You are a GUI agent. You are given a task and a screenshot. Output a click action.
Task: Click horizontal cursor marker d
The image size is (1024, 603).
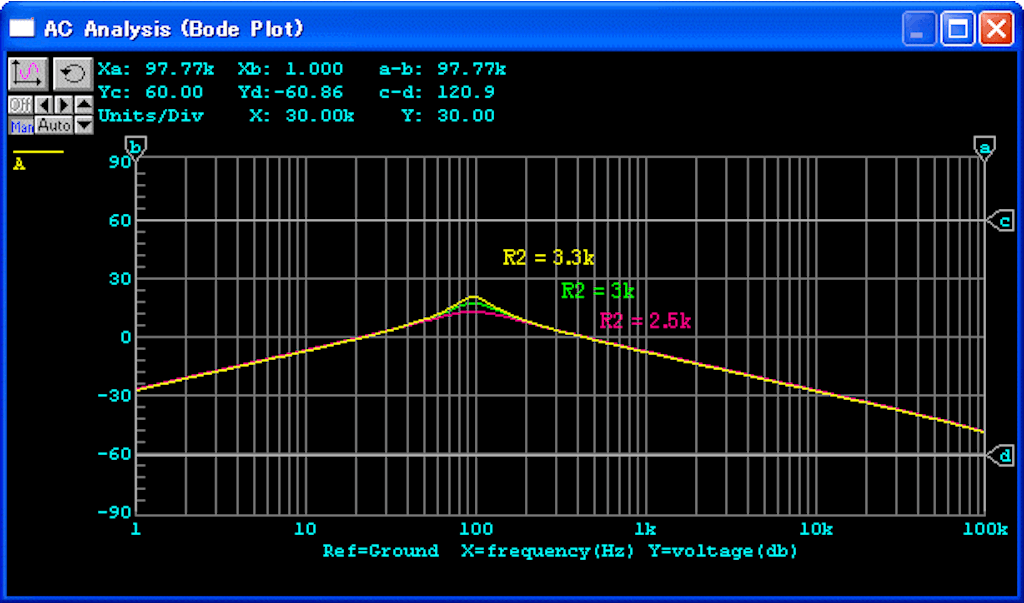pyautogui.click(x=1000, y=455)
